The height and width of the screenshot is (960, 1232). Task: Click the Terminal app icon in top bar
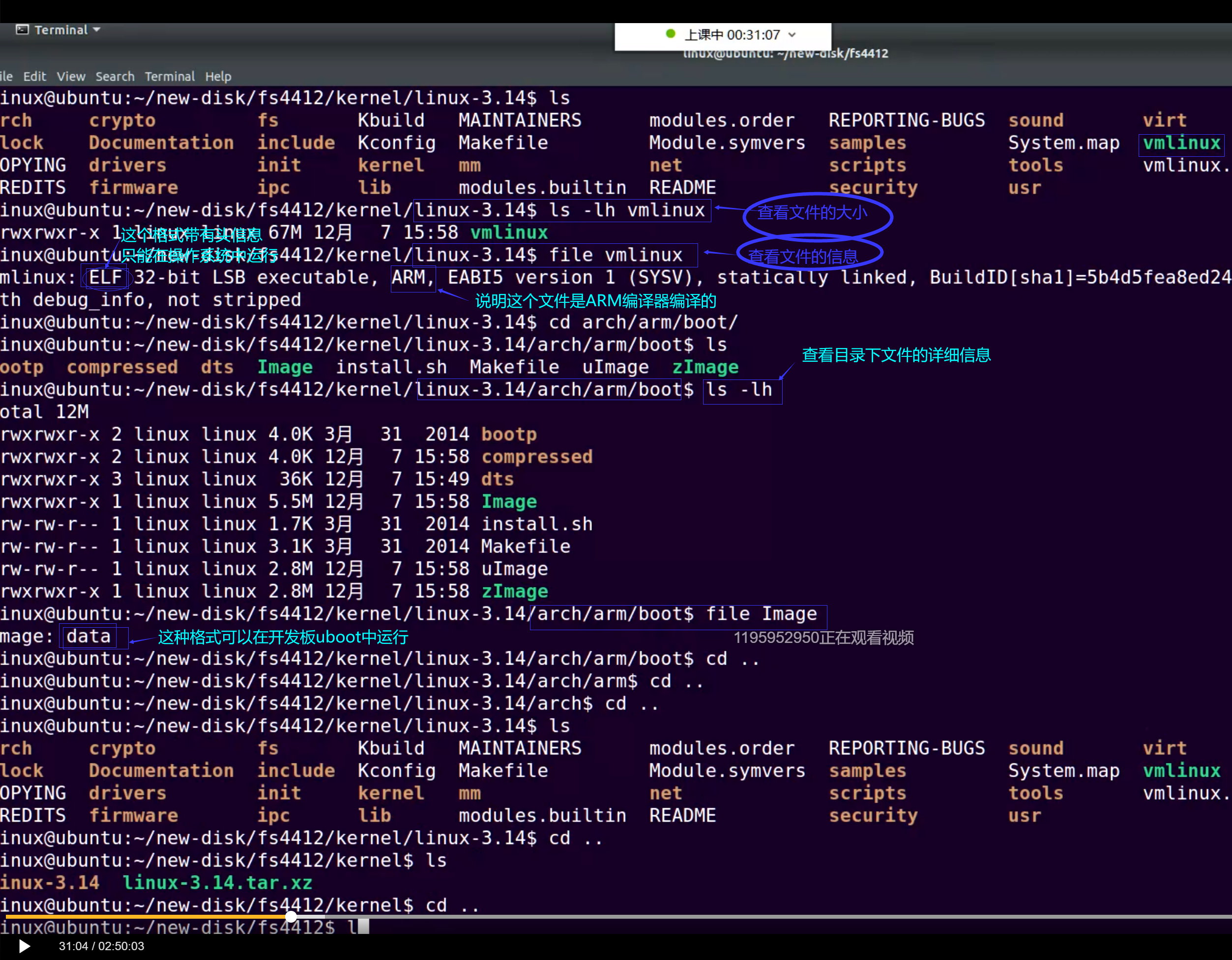[22, 30]
